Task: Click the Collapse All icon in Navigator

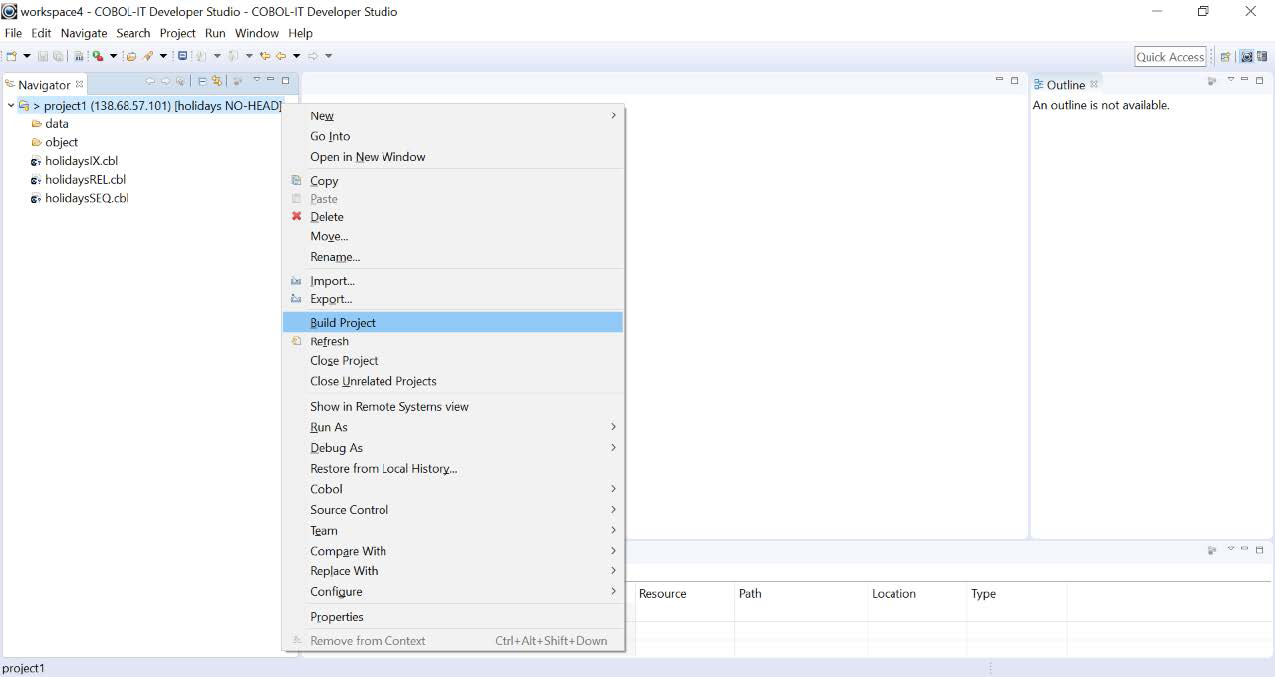Action: [201, 81]
